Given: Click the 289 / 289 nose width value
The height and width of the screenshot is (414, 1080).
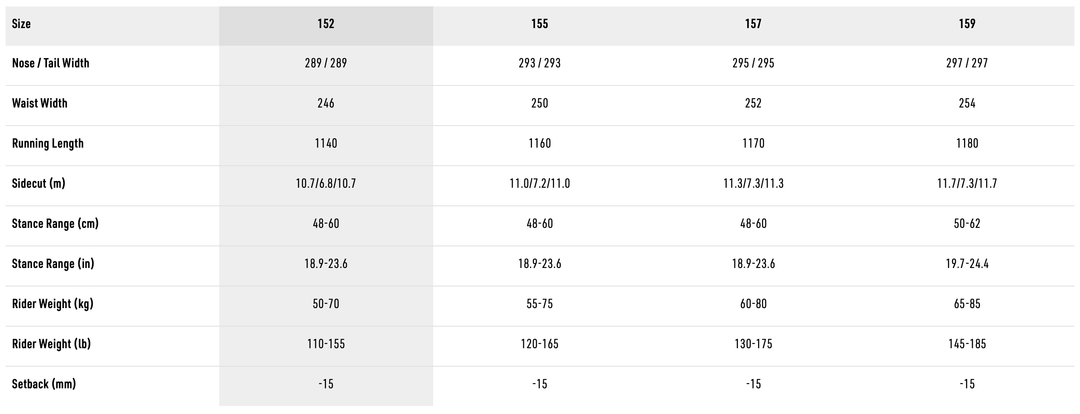Looking at the screenshot, I should pyautogui.click(x=326, y=64).
